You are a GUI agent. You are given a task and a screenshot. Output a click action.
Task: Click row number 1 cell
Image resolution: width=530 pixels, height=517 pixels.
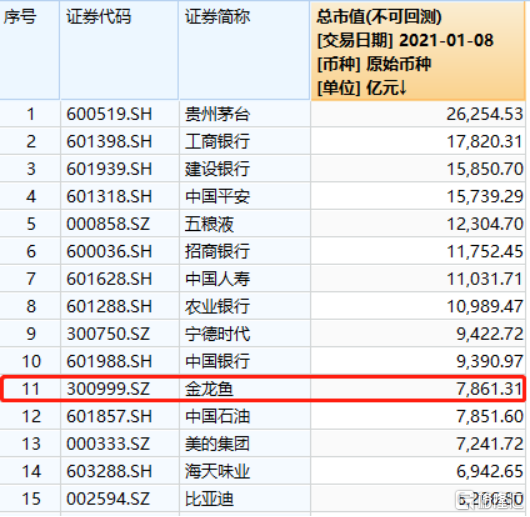tap(30, 114)
